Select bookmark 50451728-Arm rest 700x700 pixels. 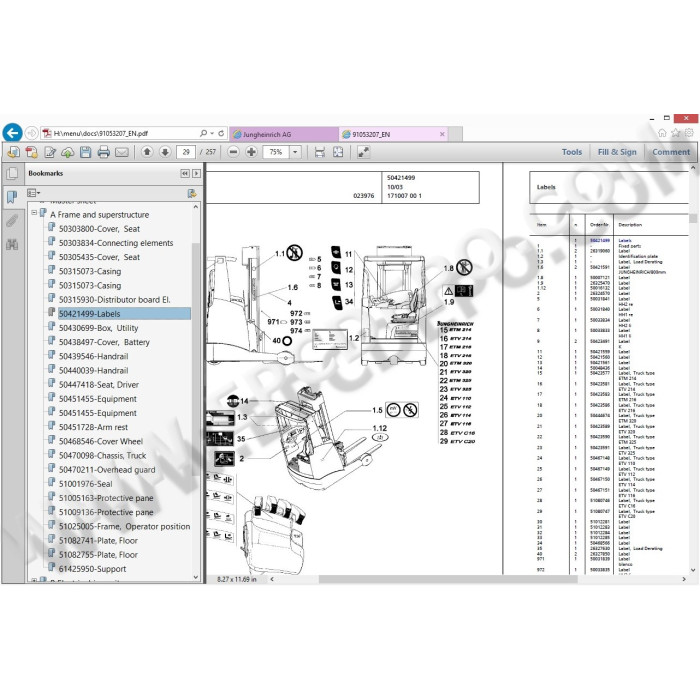point(93,427)
